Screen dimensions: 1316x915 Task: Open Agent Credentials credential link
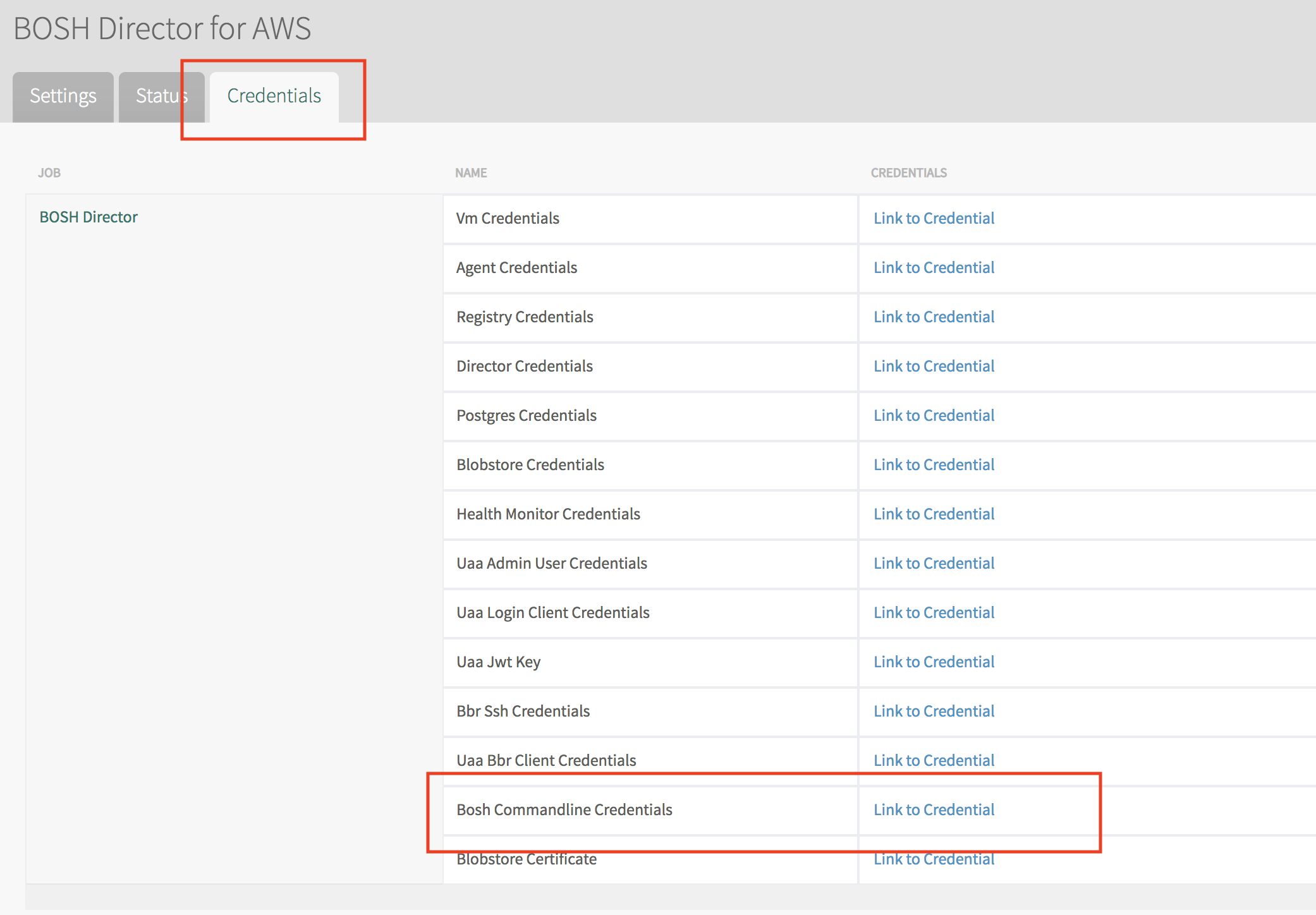pos(933,267)
